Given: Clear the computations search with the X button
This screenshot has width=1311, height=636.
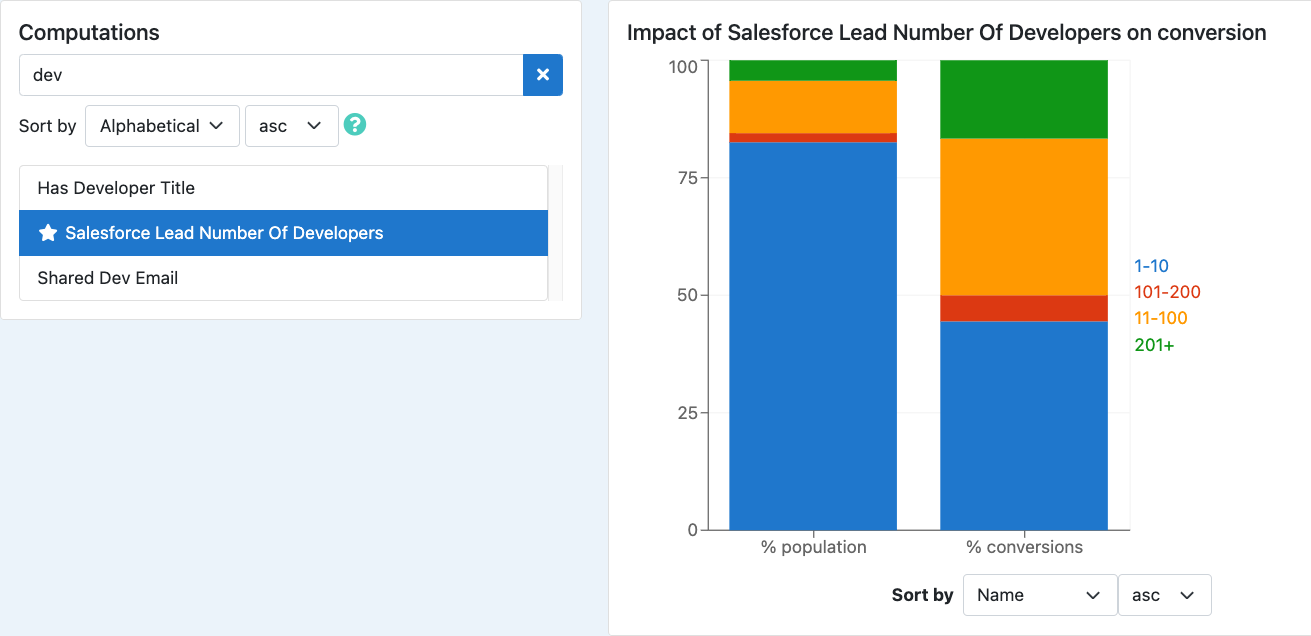Looking at the screenshot, I should tap(543, 75).
